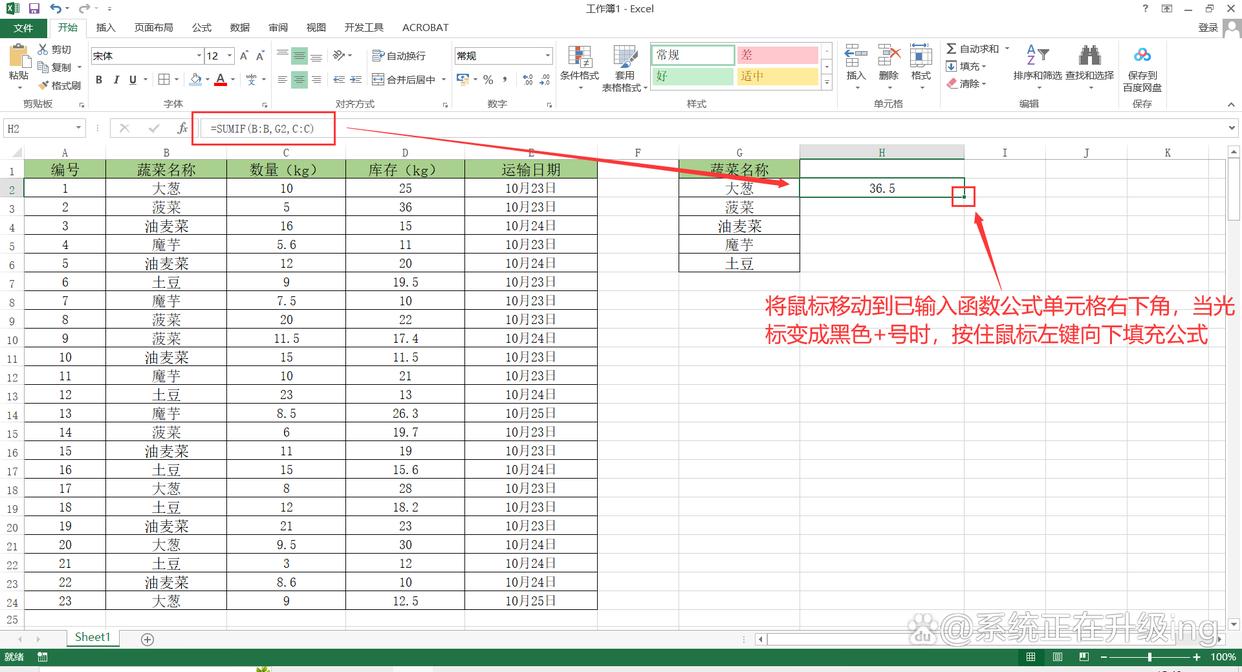Click Insert cells (插入) icon
This screenshot has width=1242, height=672.
(x=856, y=64)
